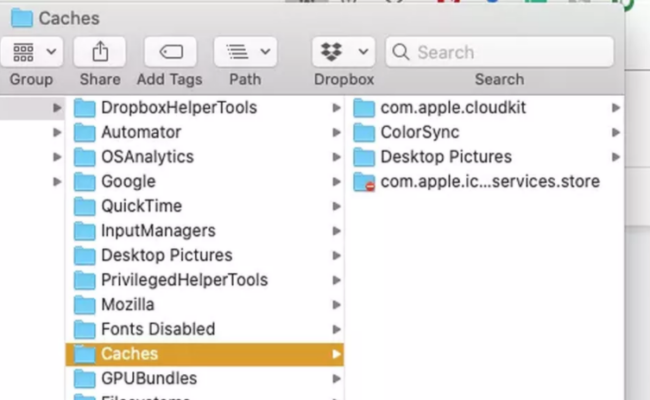Click the Share toolbar icon
Image resolution: width=650 pixels, height=400 pixels.
[x=100, y=51]
